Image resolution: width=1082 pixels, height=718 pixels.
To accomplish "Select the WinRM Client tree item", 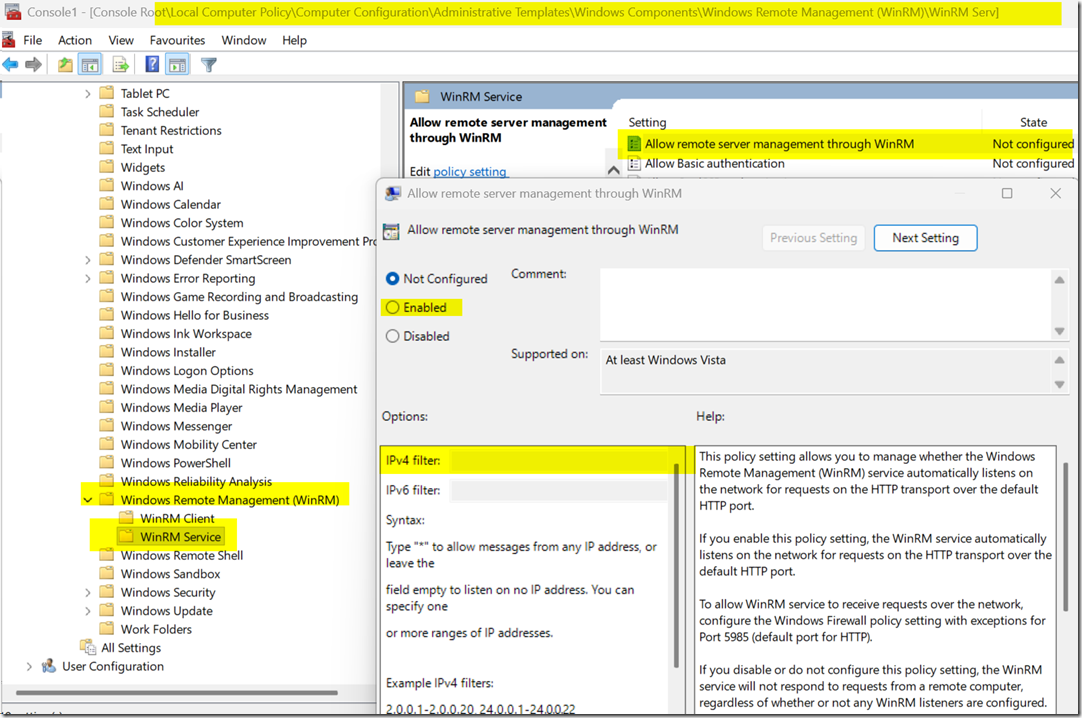I will coord(177,518).
